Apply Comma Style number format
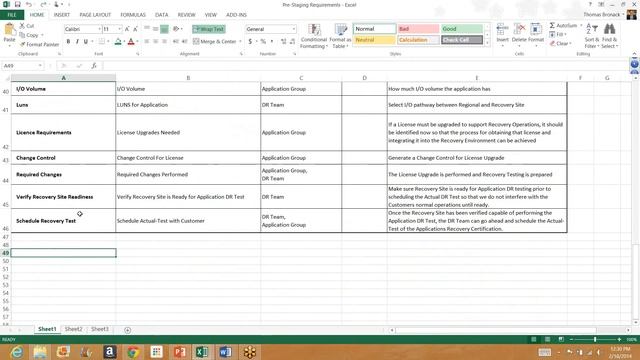 (272, 41)
